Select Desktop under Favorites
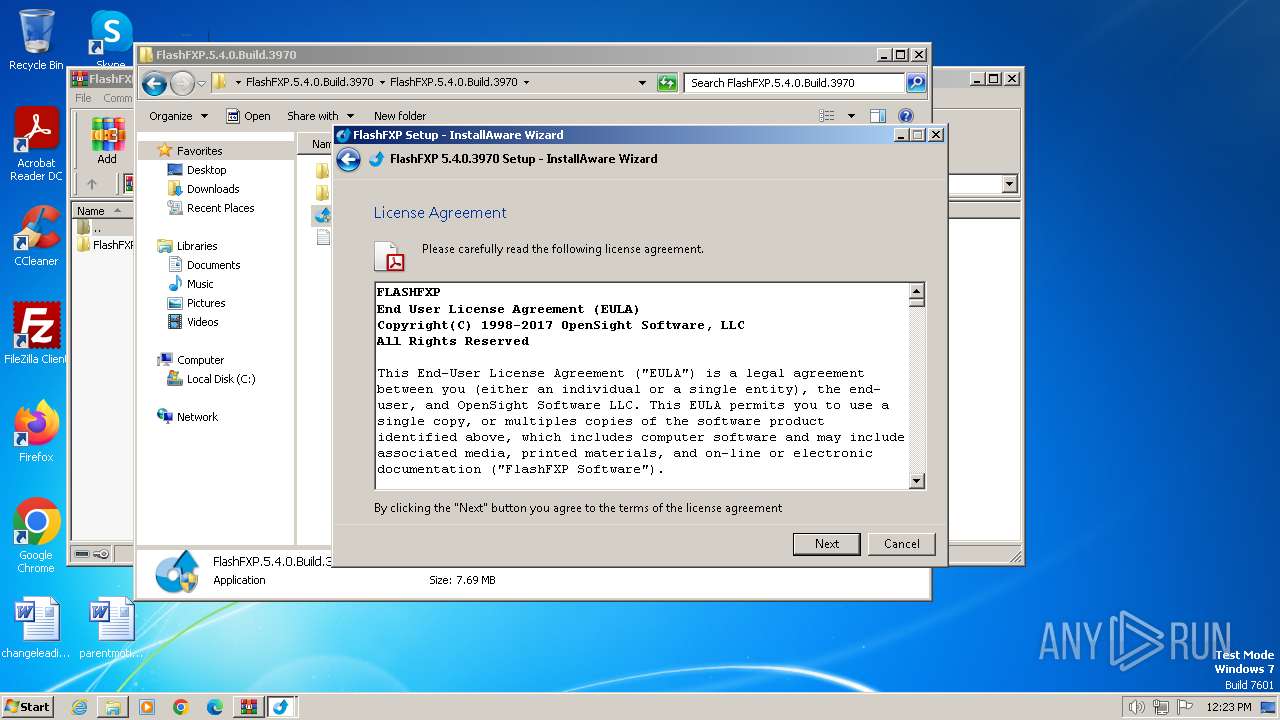This screenshot has height=720, width=1280. pyautogui.click(x=206, y=170)
